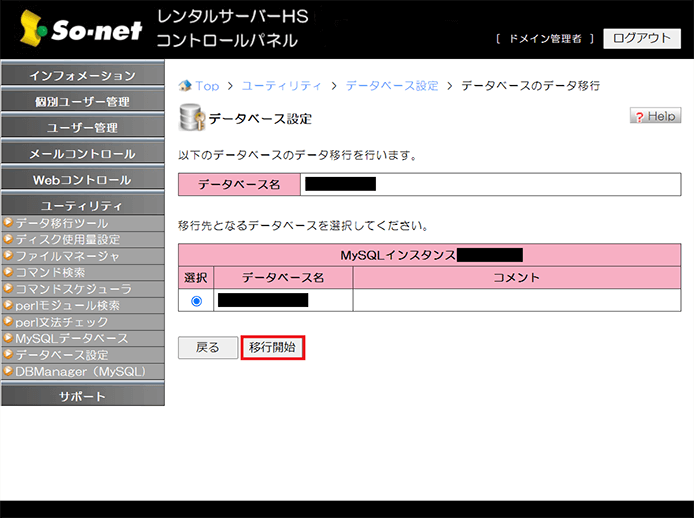694x518 pixels.
Task: Click the bullet icon beside ファイルマネージャ
Action: point(8,256)
